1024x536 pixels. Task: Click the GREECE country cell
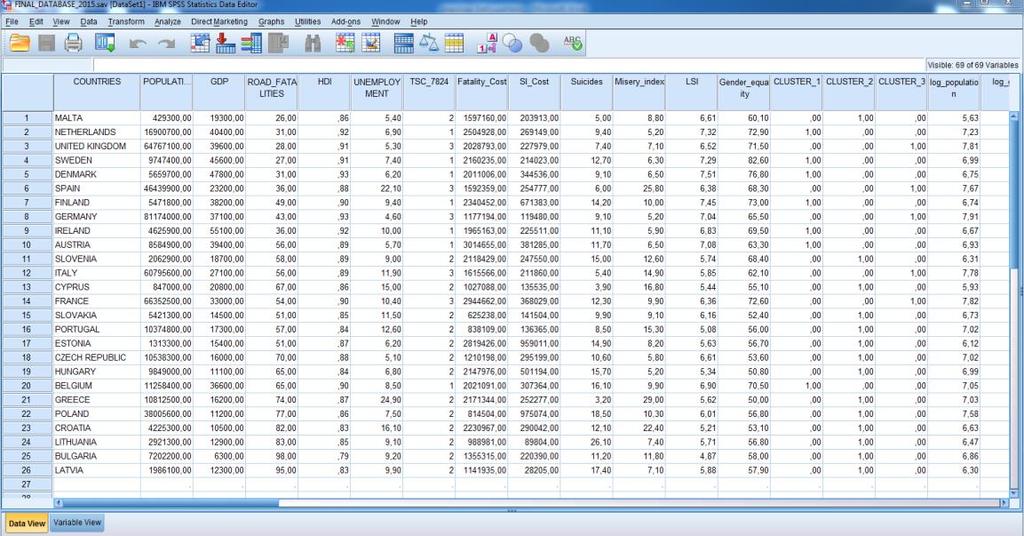97,400
